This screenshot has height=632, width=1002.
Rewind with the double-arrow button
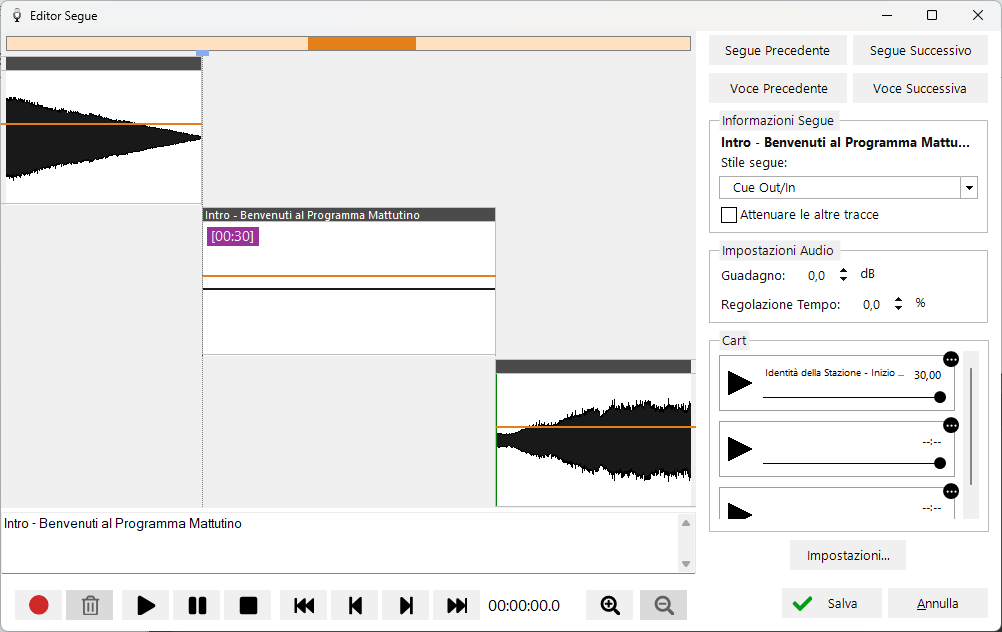point(304,605)
